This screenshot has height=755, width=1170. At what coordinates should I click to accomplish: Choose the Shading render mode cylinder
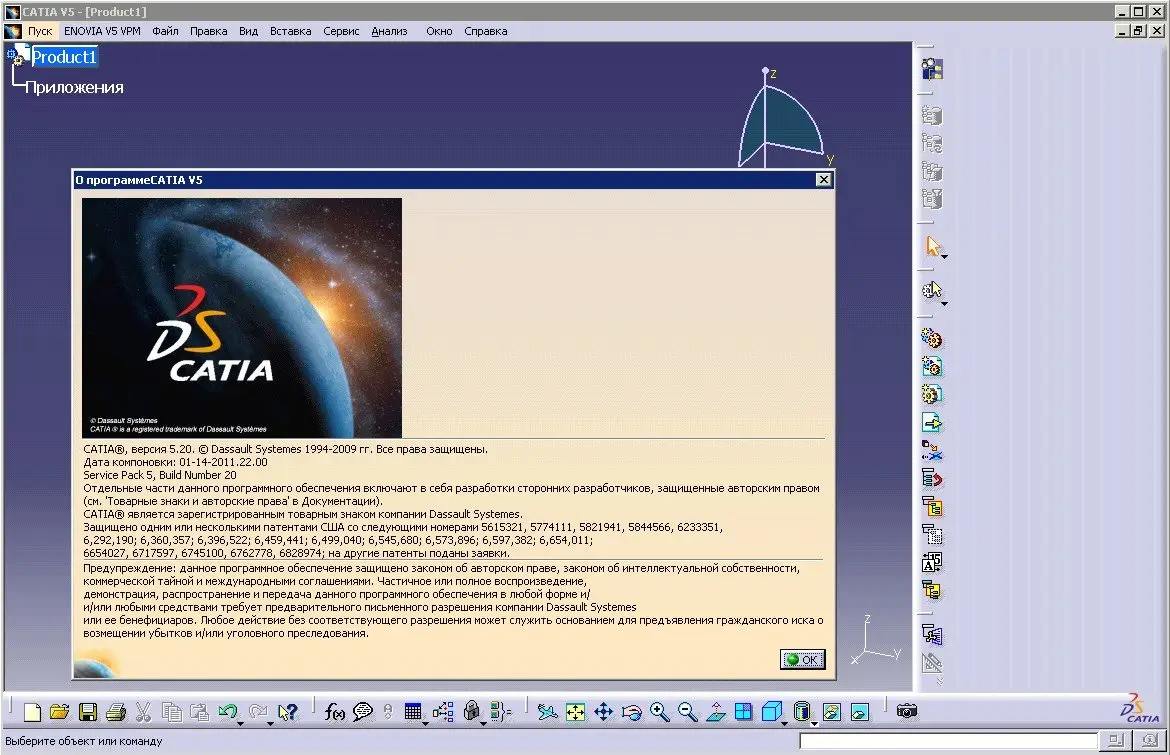(x=801, y=712)
